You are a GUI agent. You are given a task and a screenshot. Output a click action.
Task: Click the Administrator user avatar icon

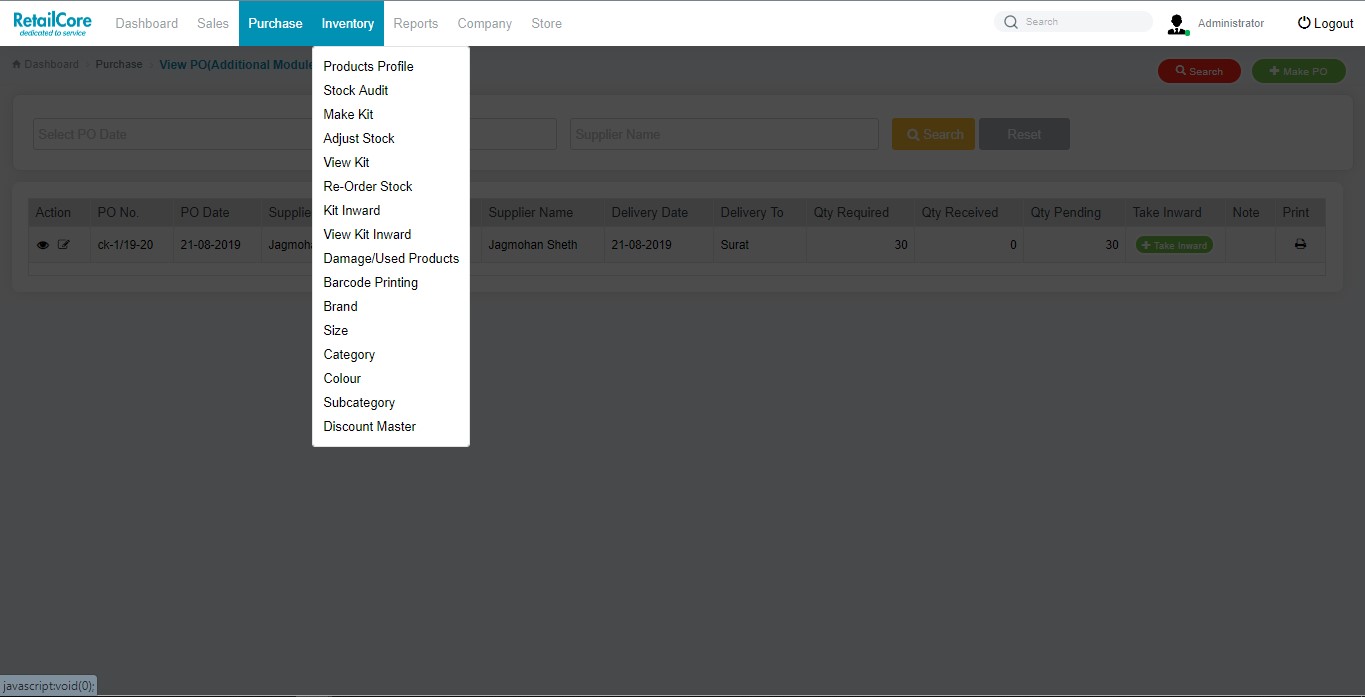click(1177, 24)
